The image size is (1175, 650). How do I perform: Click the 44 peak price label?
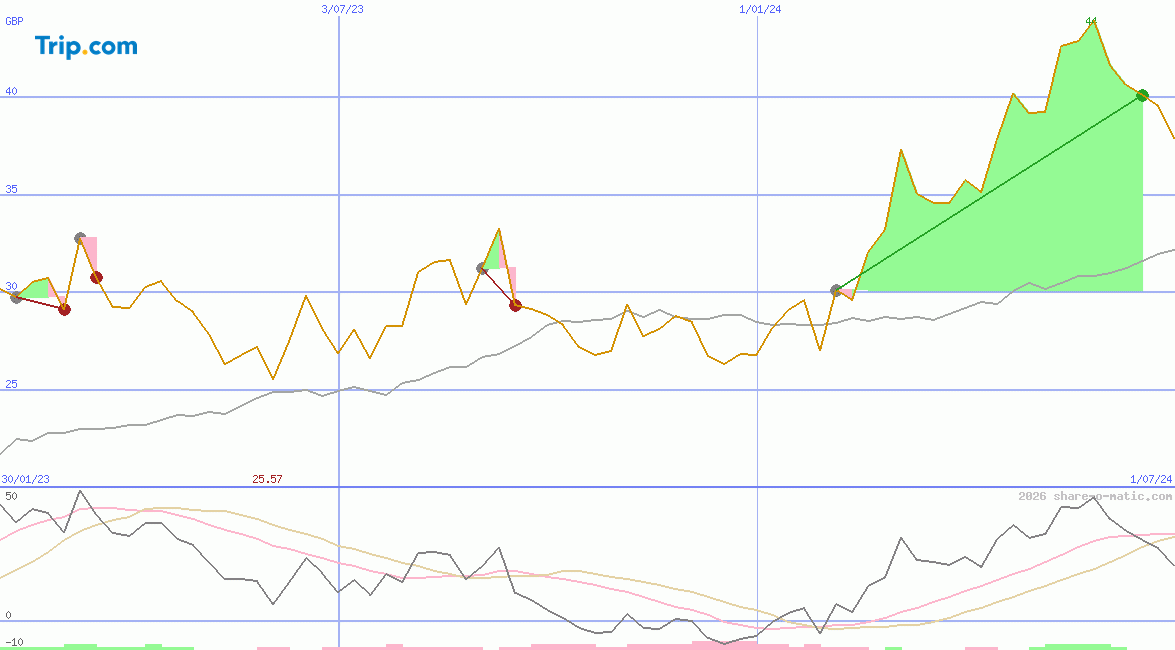tap(1091, 21)
